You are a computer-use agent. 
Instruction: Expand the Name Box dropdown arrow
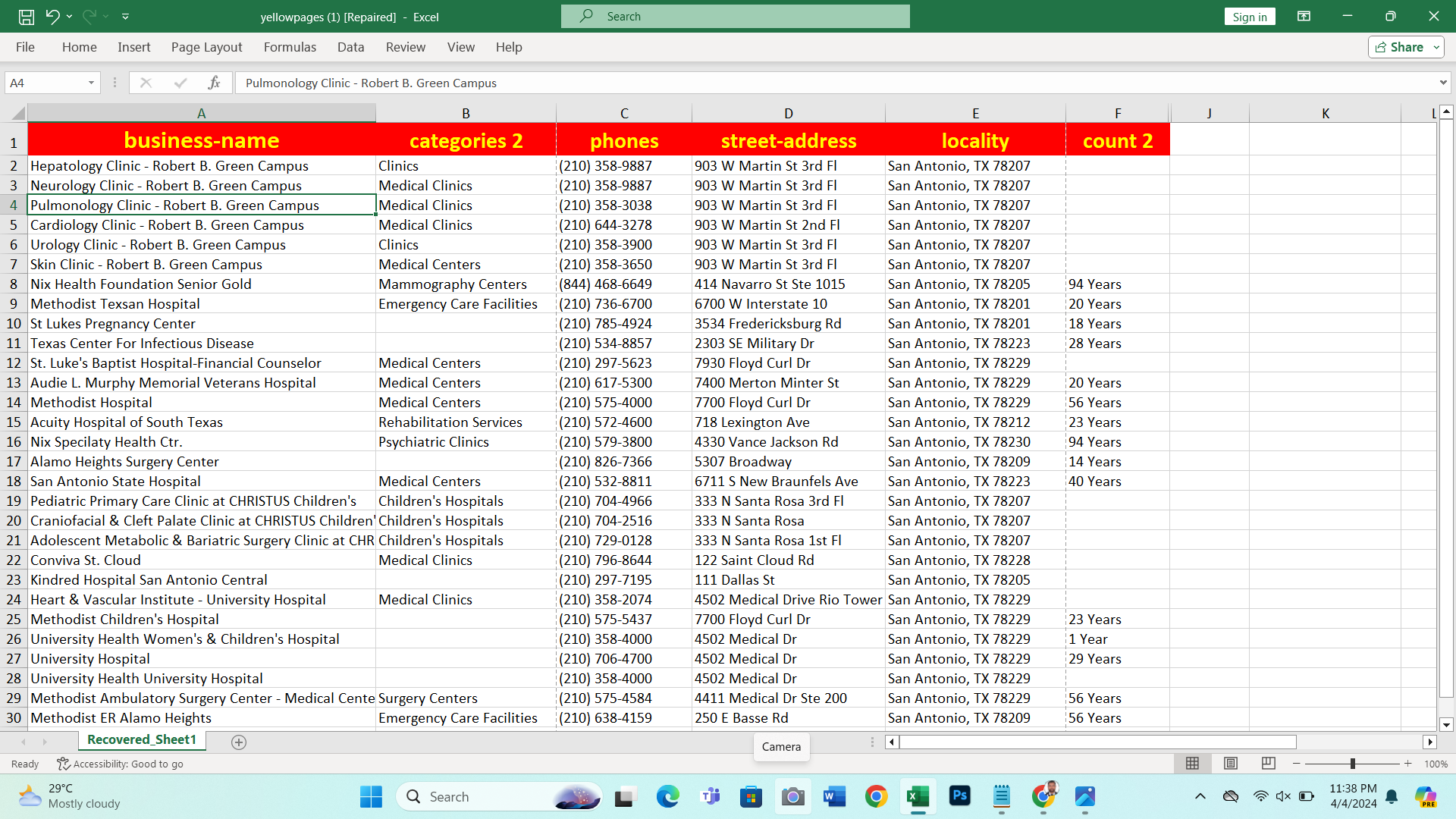coord(91,83)
